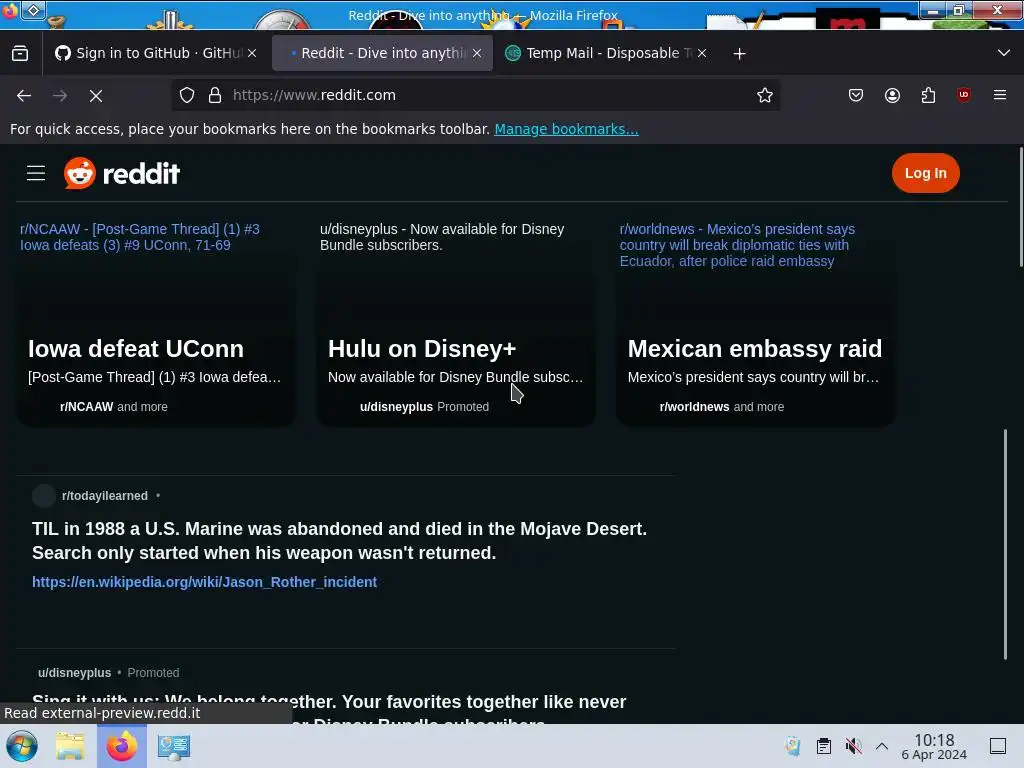The image size is (1024, 768).
Task: Open the Start menu
Action: [22, 746]
